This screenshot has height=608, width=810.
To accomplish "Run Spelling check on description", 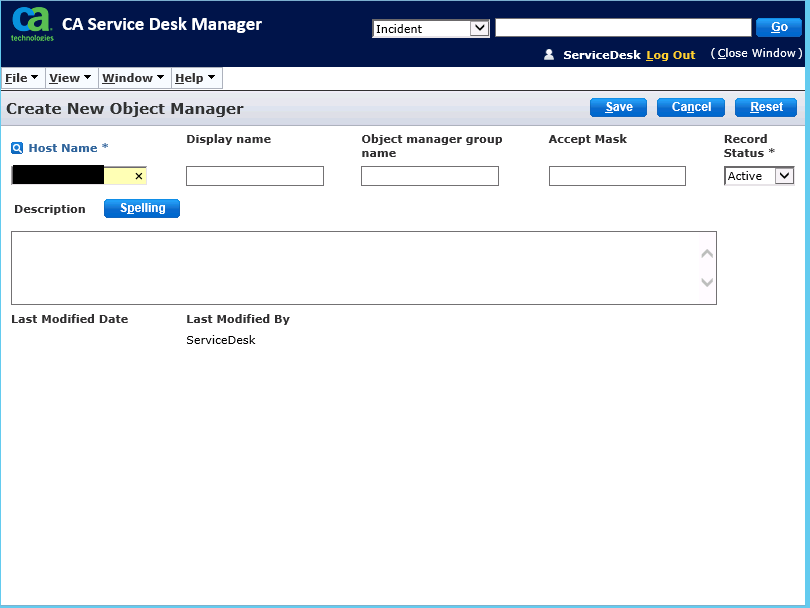I will (142, 208).
